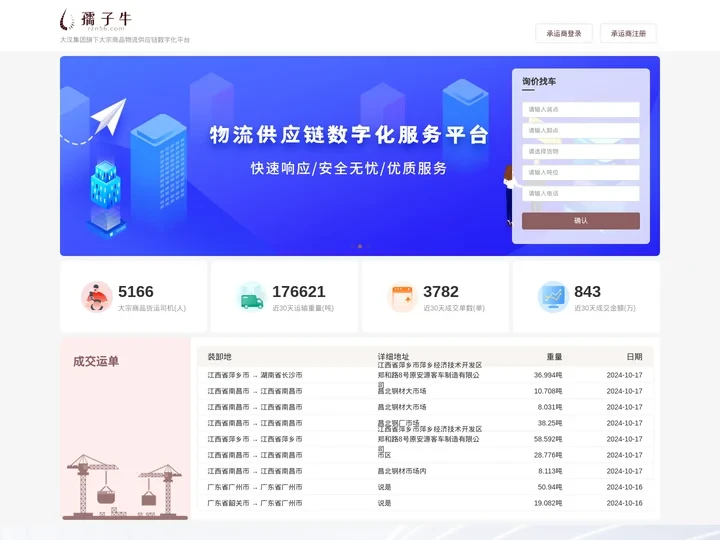Image resolution: width=720 pixels, height=540 pixels.
Task: Open the 承运商登录 carrier login button
Action: click(x=564, y=34)
